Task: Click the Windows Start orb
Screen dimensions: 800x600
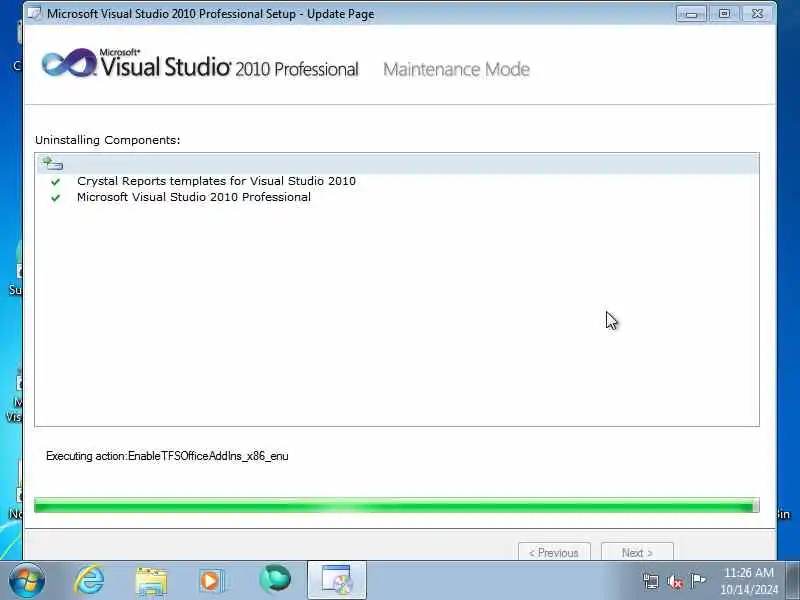Action: pos(27,580)
